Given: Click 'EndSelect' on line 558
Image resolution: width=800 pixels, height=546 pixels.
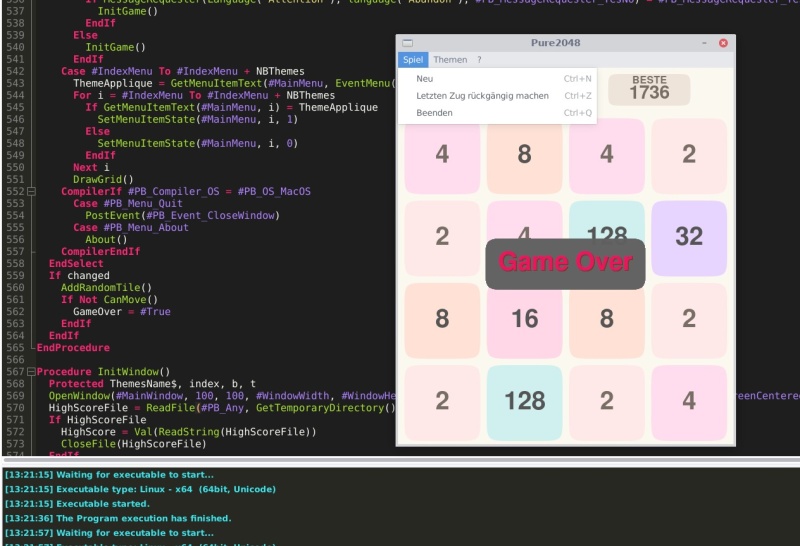Looking at the screenshot, I should pos(76,263).
